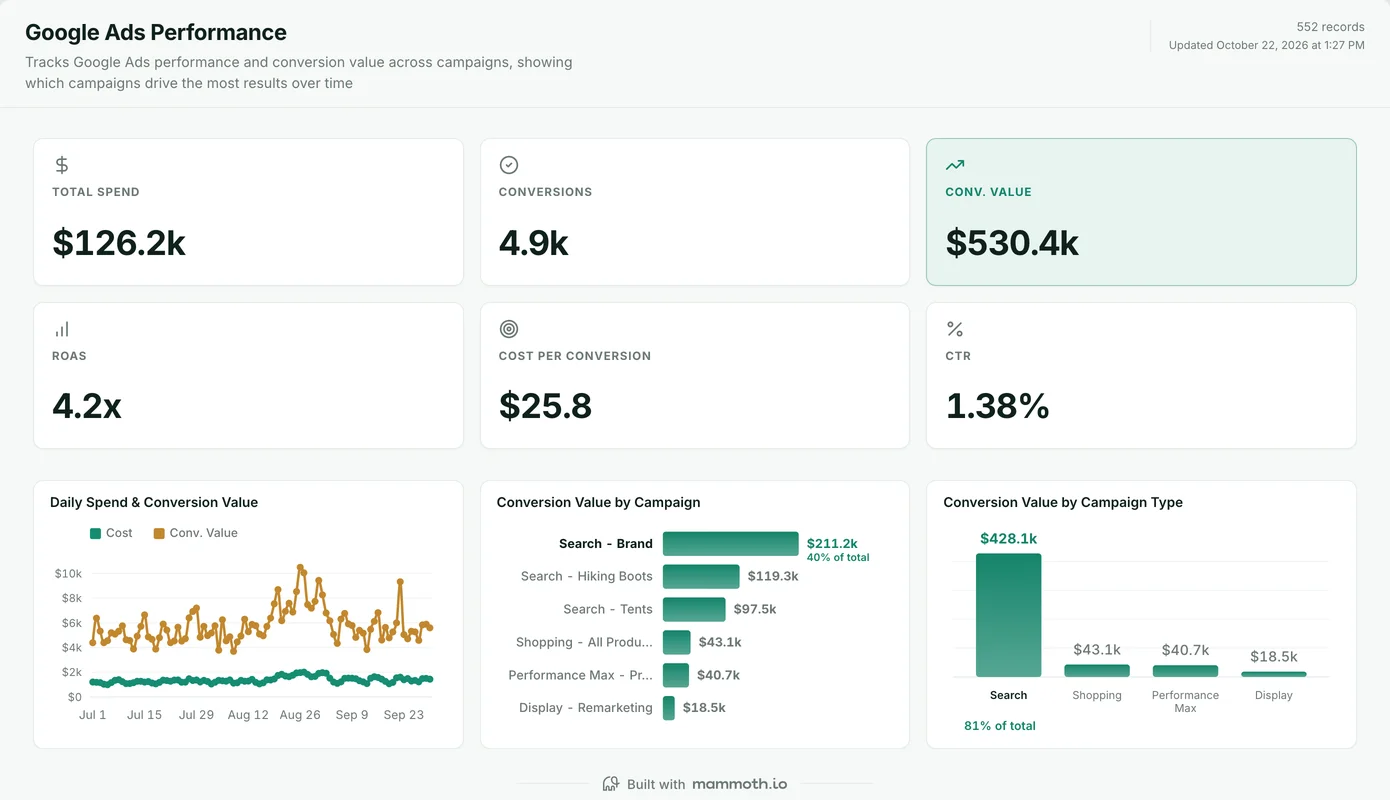Click the $428.1k Search value label
The width and height of the screenshot is (1390, 800).
click(1008, 538)
